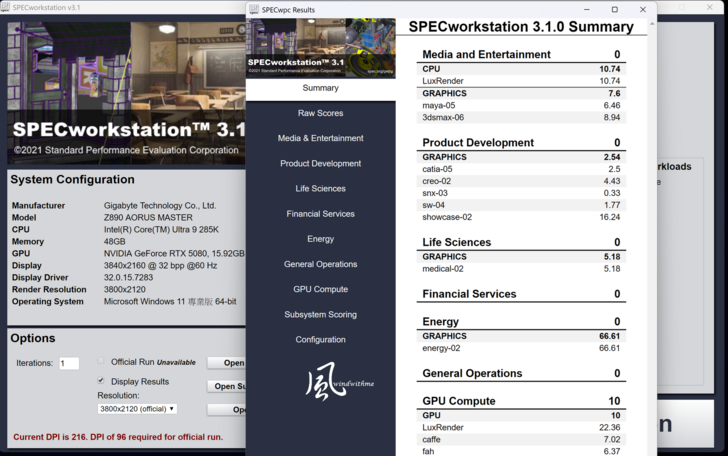Click the Intel Core Ultra 9 285K value
728x456 pixels.
[x=161, y=229]
